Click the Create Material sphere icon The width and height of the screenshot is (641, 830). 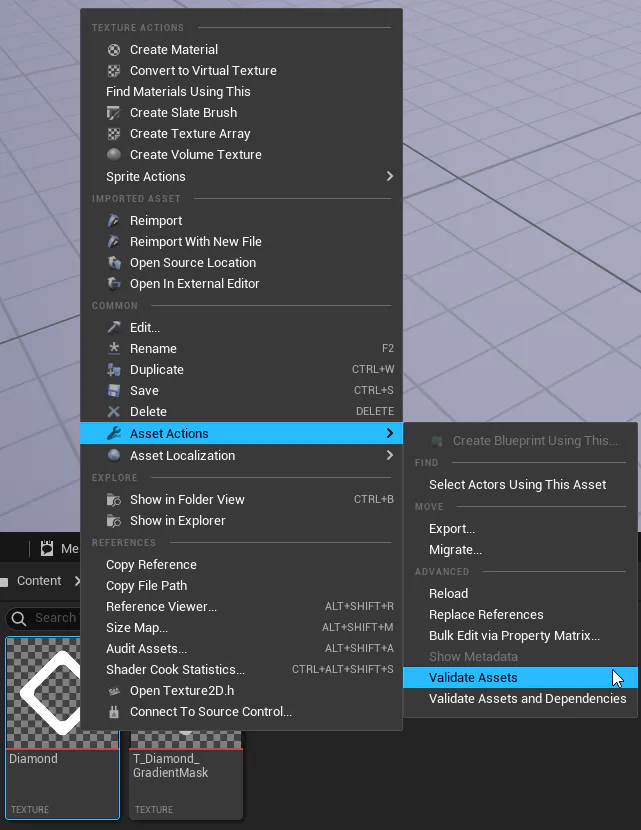click(114, 49)
